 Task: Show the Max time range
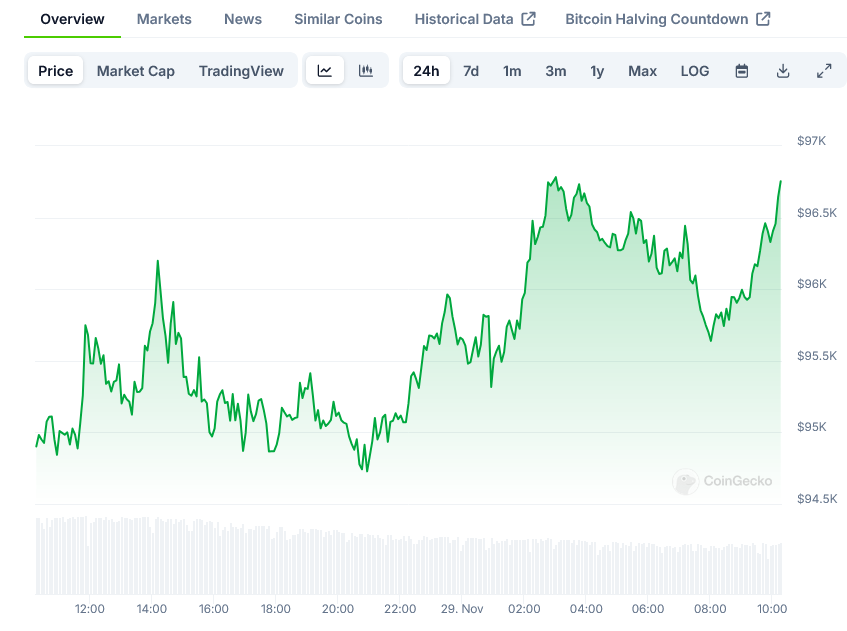[x=642, y=71]
